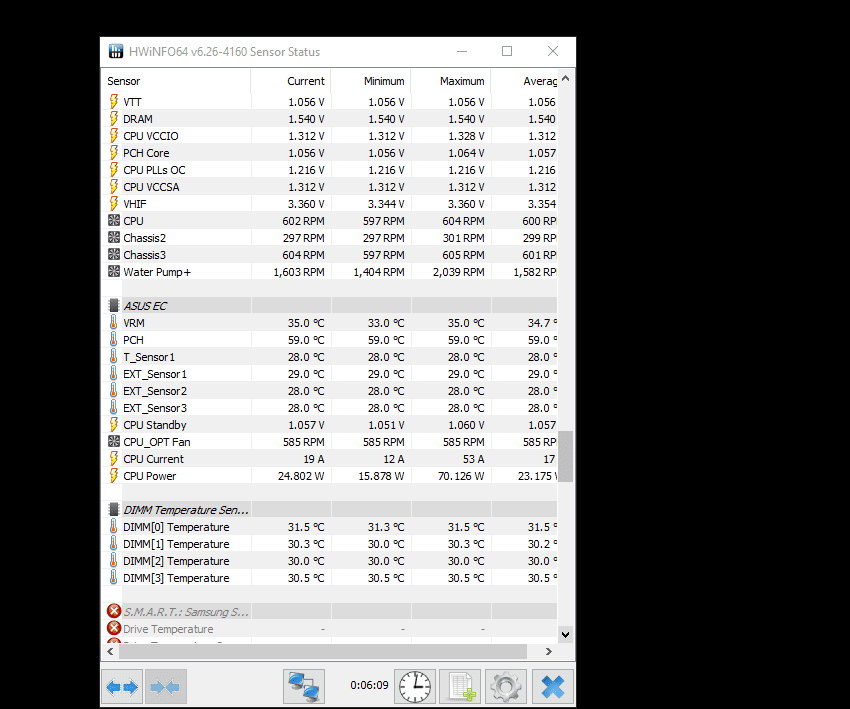Open sensor settings gear button
850x709 pixels.
(506, 687)
